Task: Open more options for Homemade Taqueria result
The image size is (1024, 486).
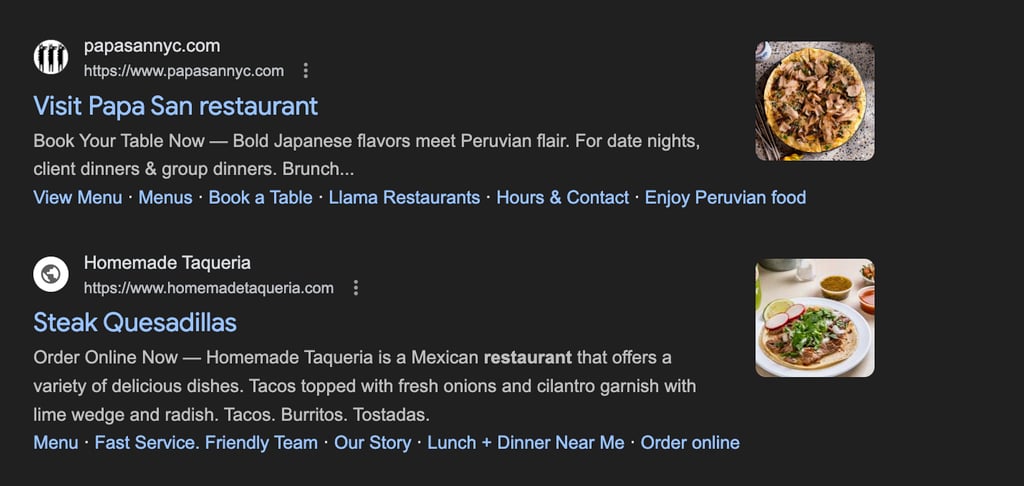Action: click(x=356, y=288)
